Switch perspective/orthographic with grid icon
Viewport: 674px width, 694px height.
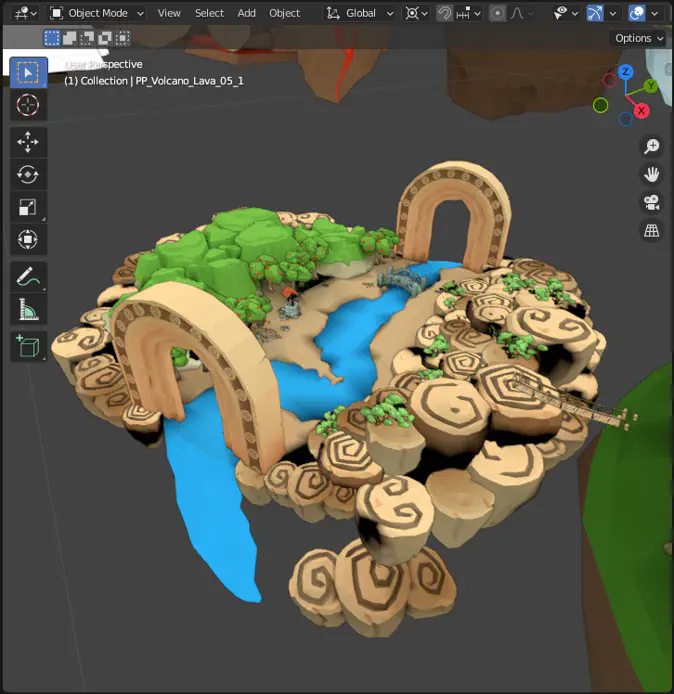click(651, 231)
